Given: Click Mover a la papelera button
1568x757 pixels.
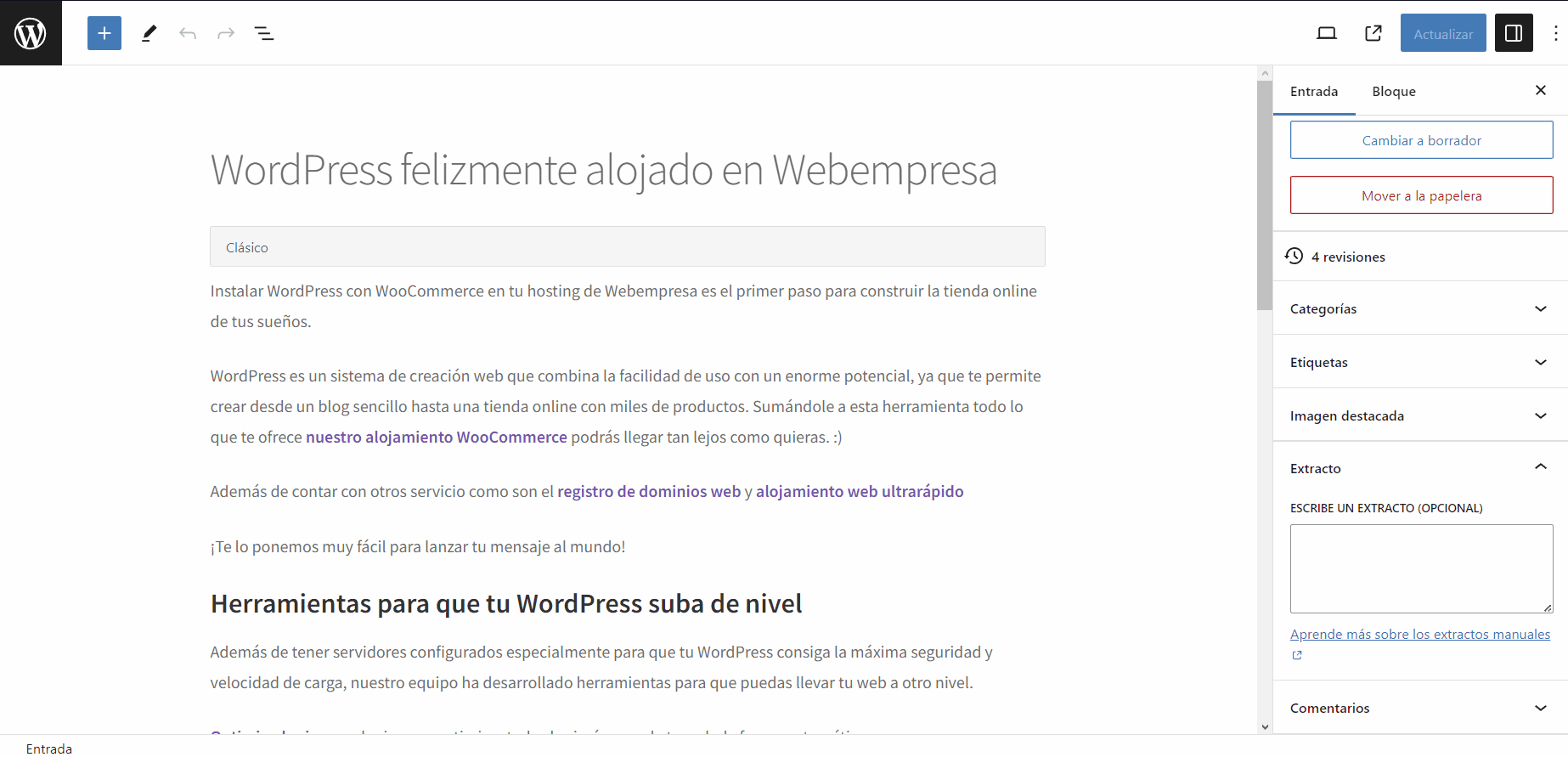Looking at the screenshot, I should pyautogui.click(x=1421, y=195).
